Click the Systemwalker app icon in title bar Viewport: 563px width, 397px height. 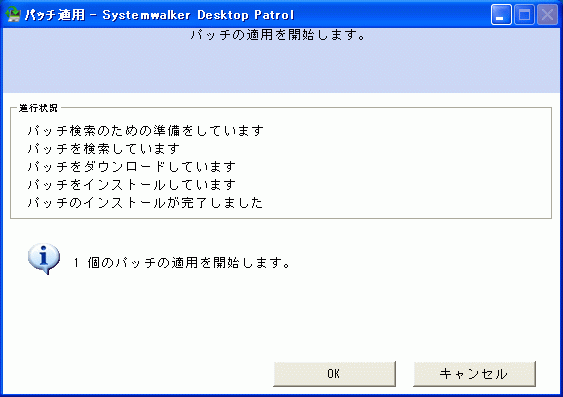(x=13, y=14)
